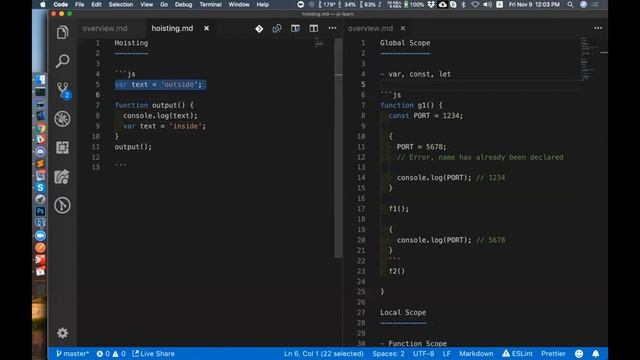
Task: Open more actions for right editor group
Action: [x=598, y=28]
